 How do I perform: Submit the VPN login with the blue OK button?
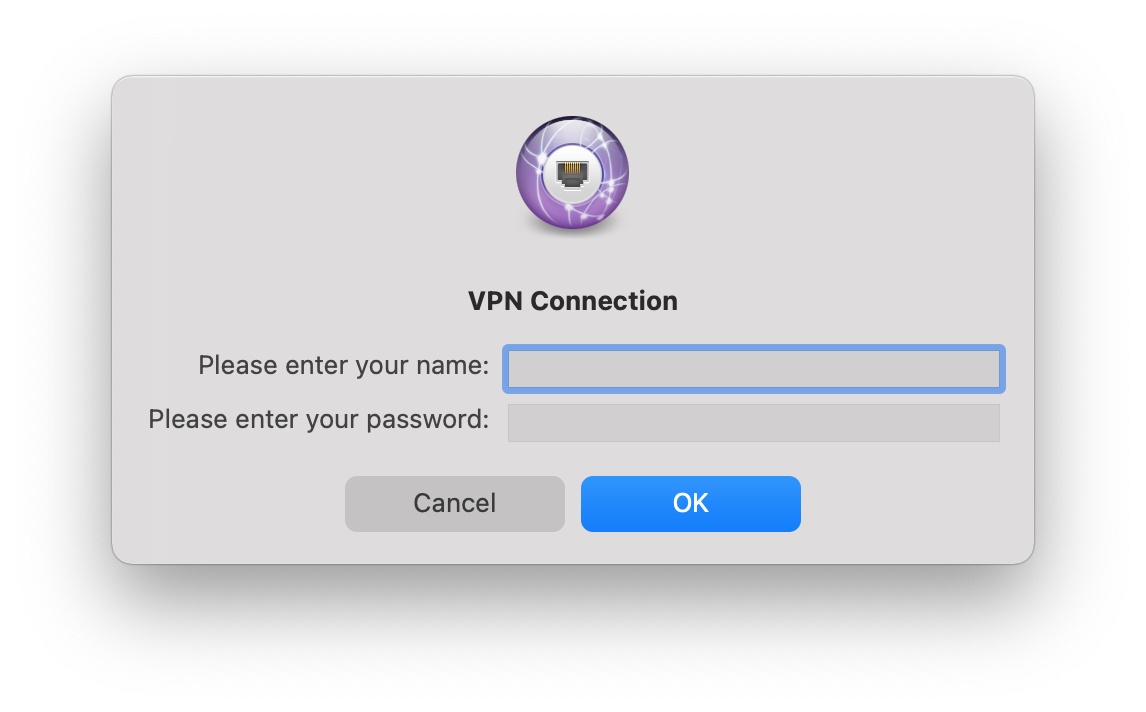691,504
